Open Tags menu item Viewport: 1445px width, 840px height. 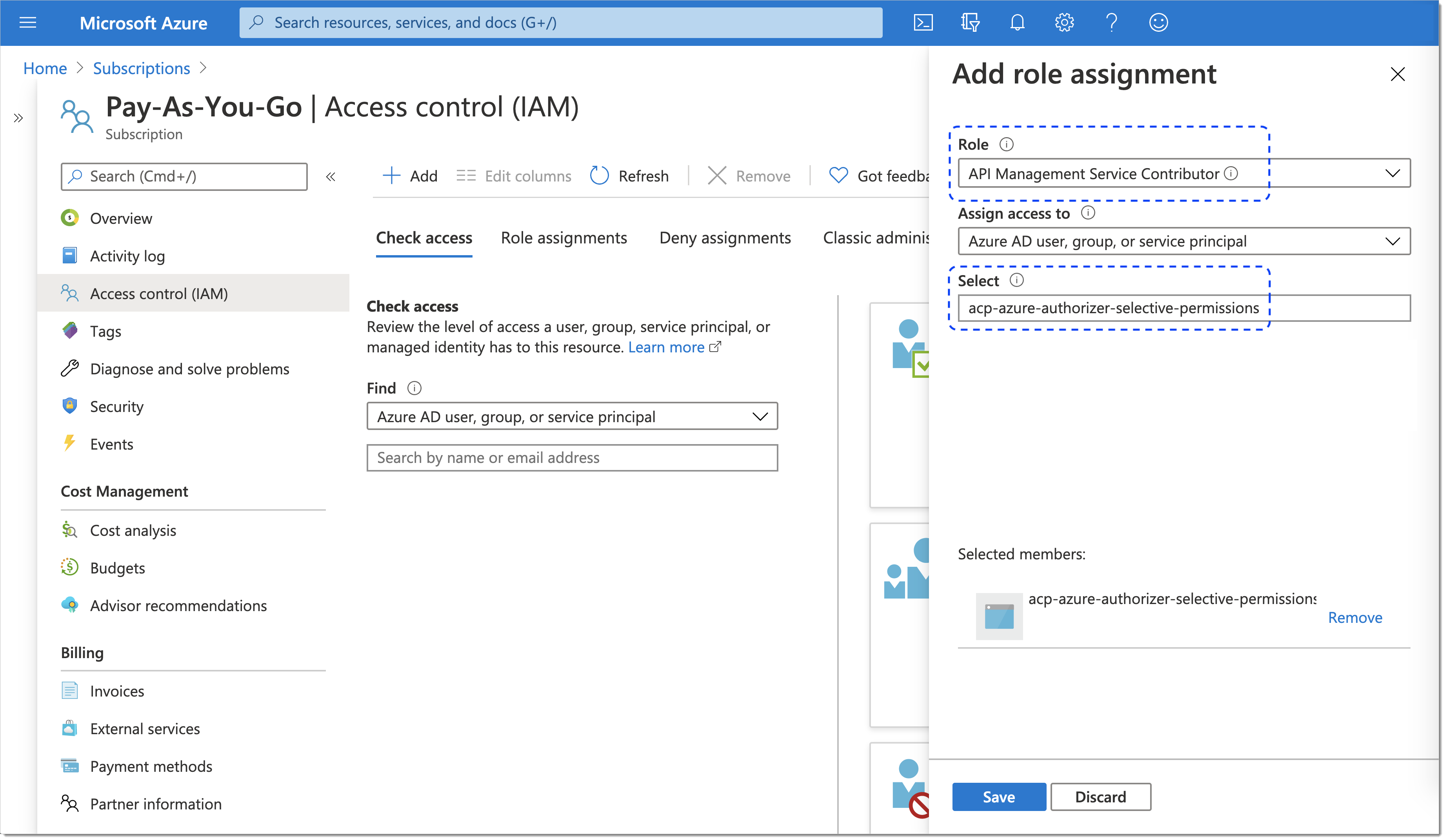point(194,331)
